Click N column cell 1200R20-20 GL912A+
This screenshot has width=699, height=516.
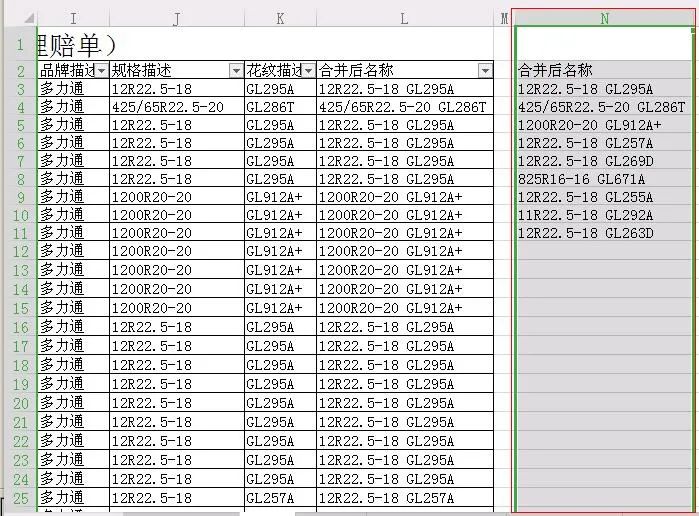[x=604, y=125]
